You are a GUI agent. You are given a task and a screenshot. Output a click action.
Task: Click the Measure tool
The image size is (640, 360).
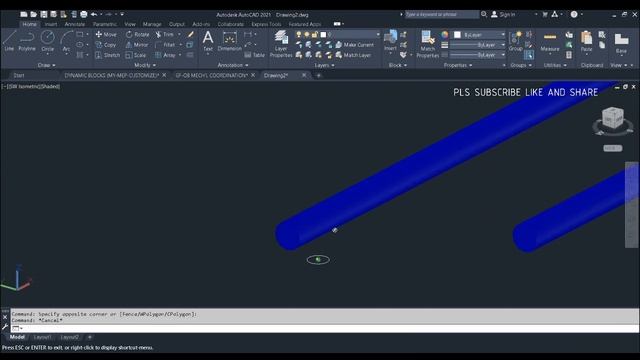(550, 41)
